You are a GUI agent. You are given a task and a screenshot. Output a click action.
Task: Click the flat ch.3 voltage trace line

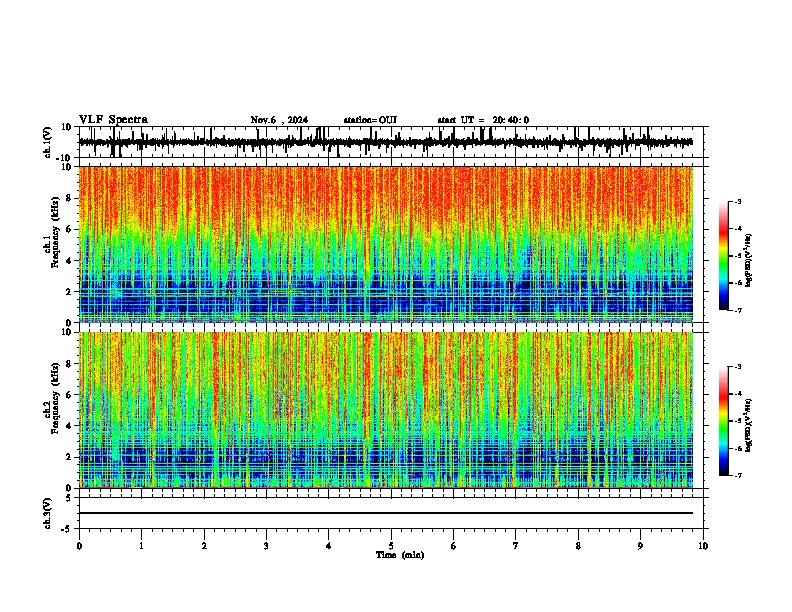click(385, 513)
